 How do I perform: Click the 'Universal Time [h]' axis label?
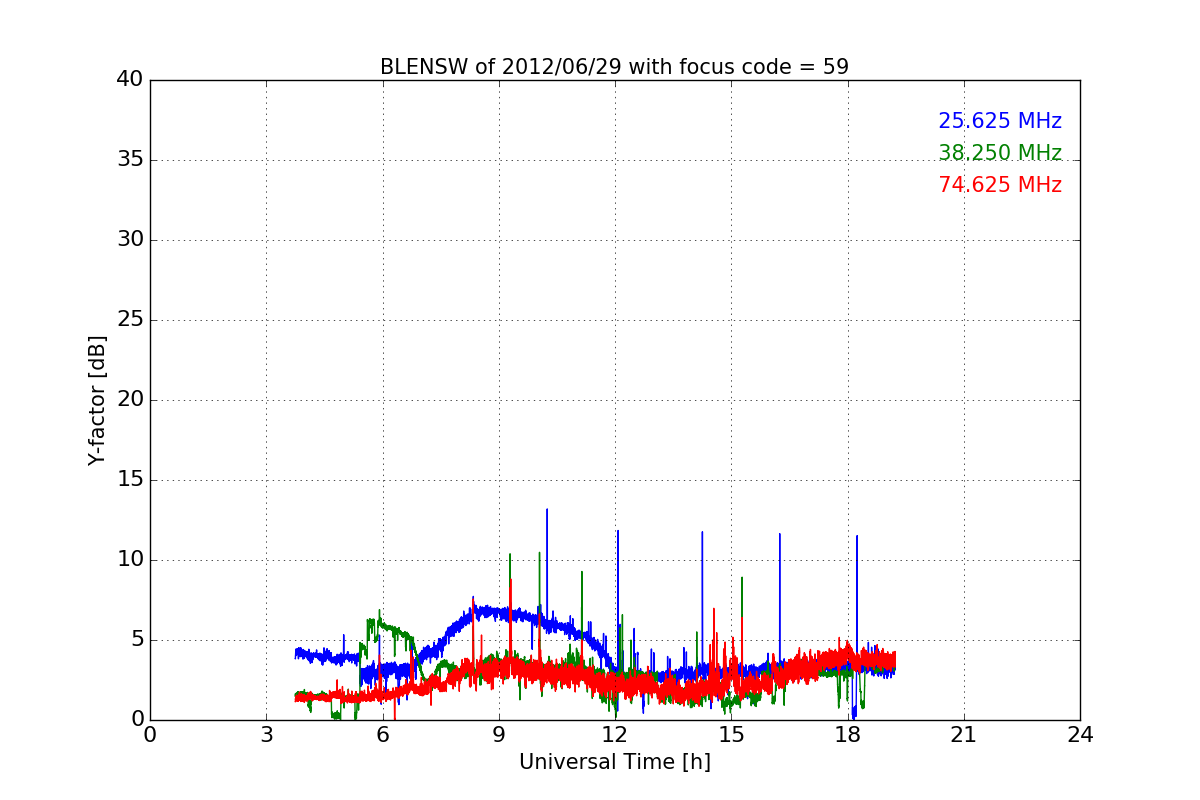click(x=615, y=762)
